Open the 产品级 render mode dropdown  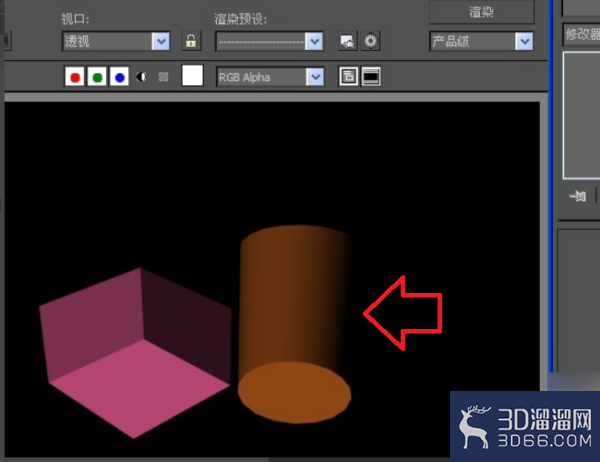pyautogui.click(x=481, y=41)
